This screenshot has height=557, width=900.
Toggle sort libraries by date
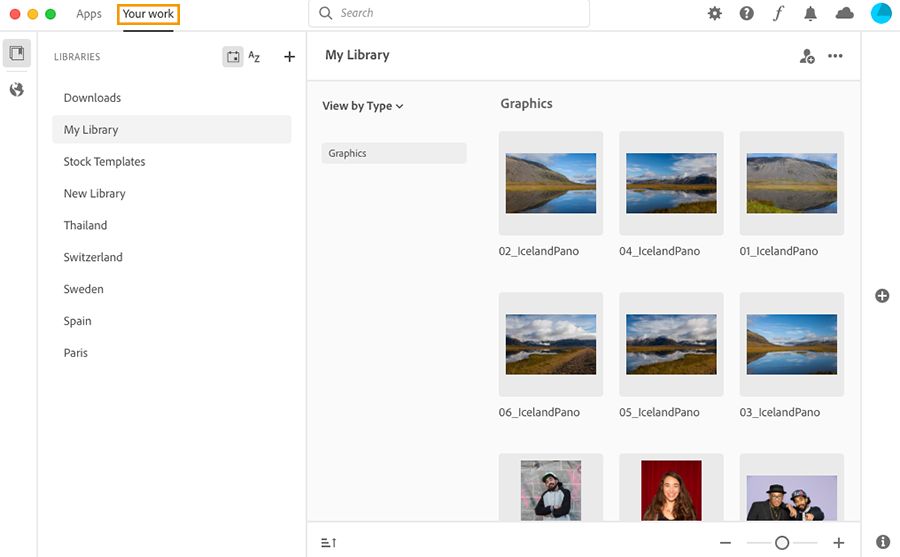click(x=232, y=57)
